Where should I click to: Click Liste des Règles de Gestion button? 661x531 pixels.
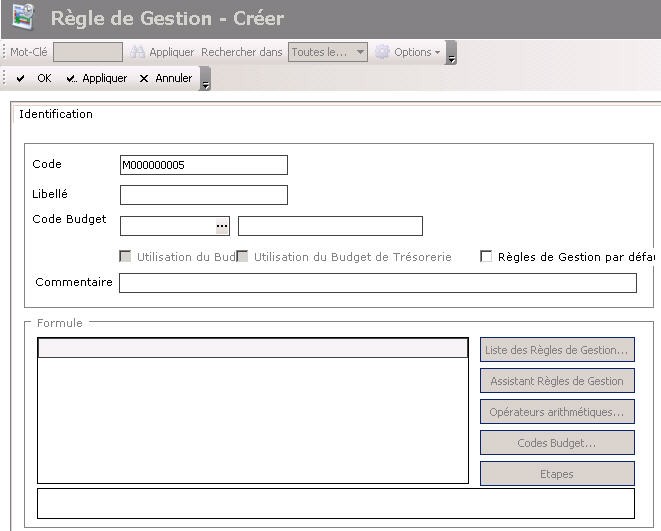(557, 350)
